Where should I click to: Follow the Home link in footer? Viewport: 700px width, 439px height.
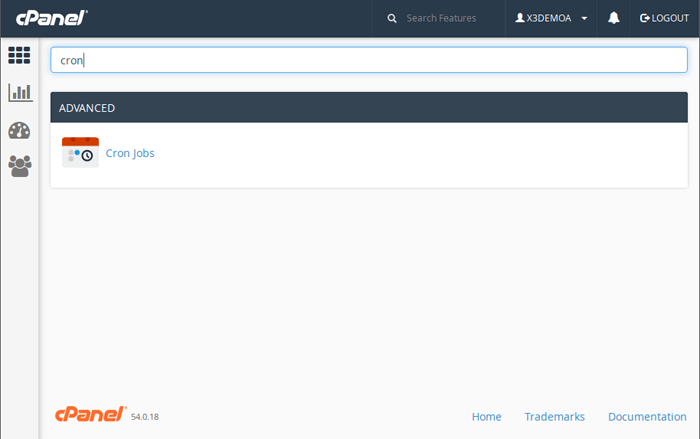(x=486, y=416)
